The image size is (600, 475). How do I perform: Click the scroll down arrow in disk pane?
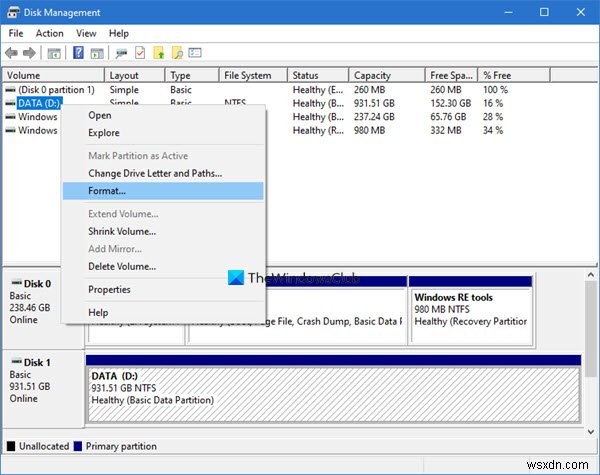[591, 432]
